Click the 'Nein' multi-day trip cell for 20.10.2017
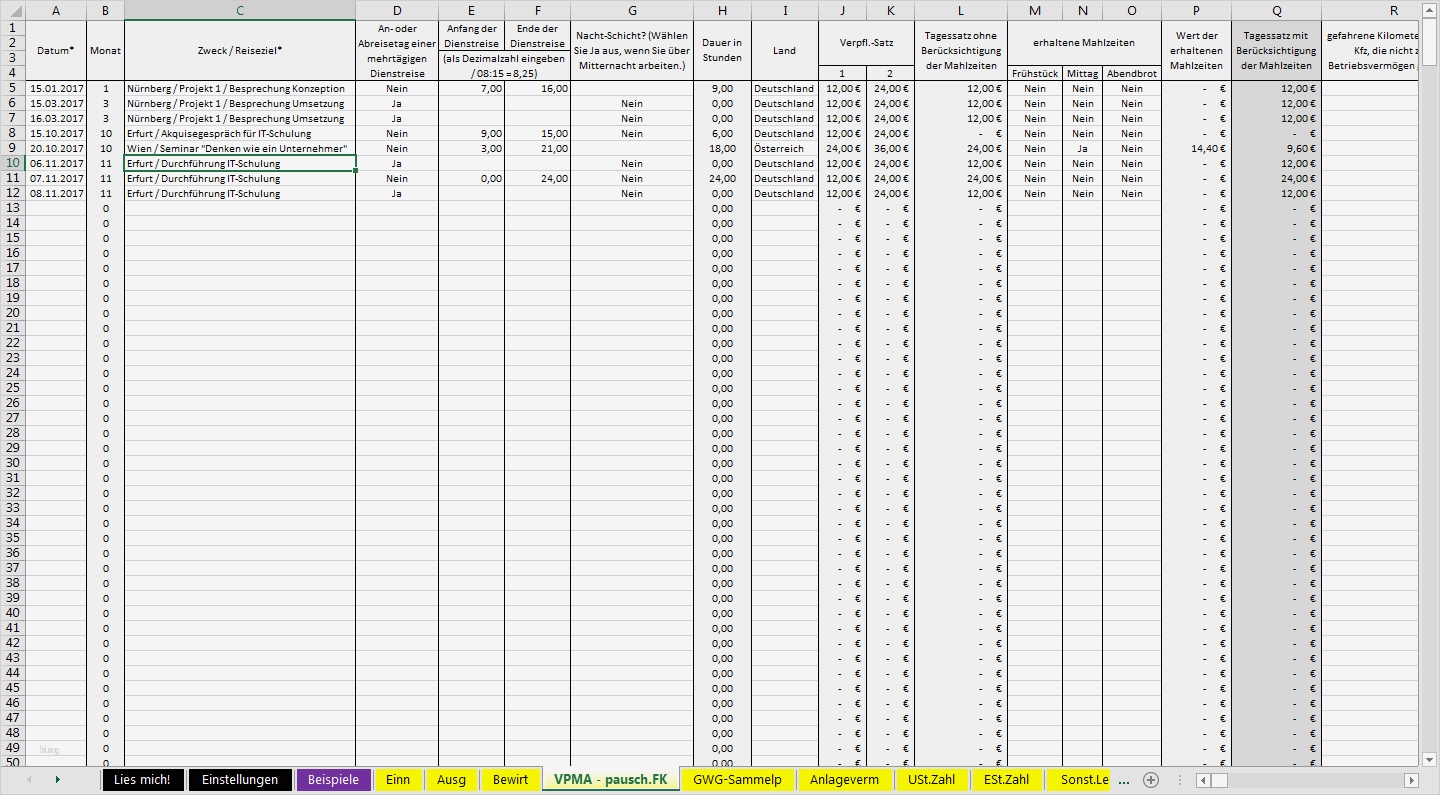 click(396, 148)
